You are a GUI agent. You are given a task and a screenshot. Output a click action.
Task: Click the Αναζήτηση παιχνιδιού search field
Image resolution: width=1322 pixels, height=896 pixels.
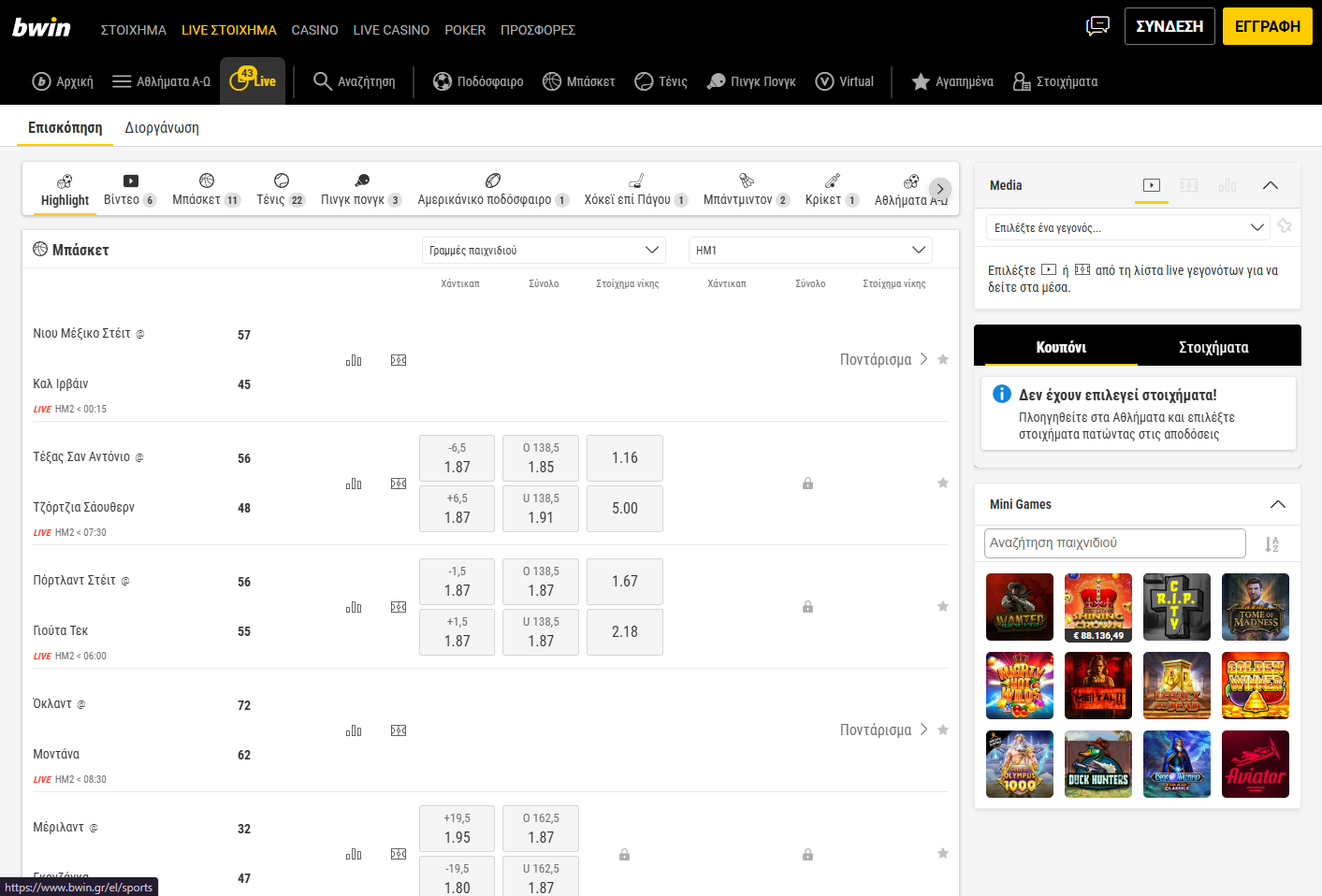pyautogui.click(x=1114, y=542)
